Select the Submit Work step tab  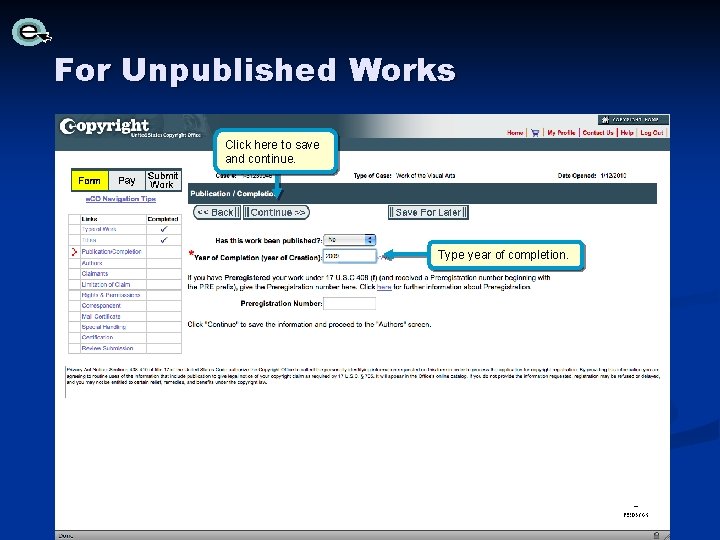[163, 180]
